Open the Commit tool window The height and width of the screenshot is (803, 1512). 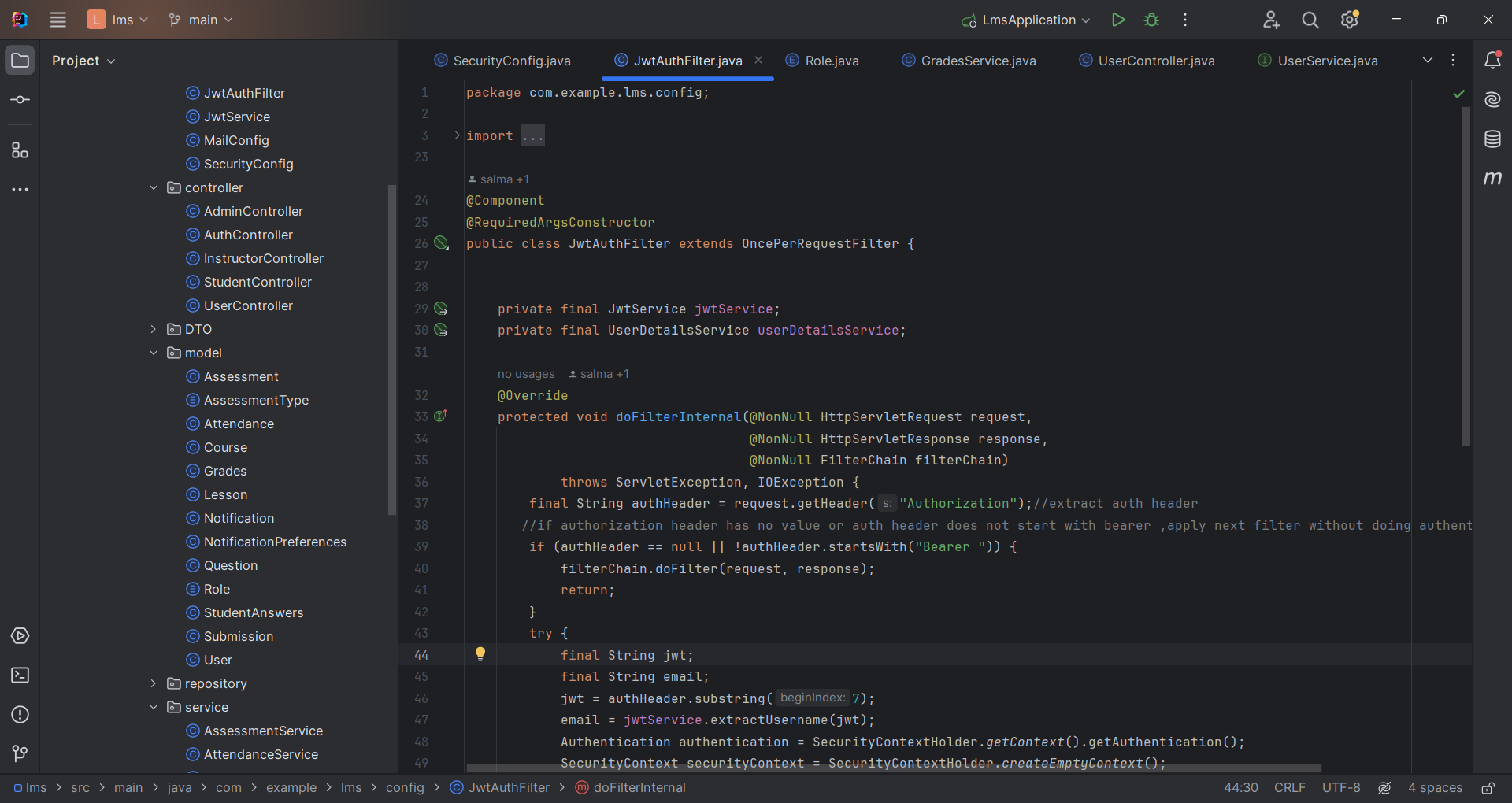pos(20,100)
